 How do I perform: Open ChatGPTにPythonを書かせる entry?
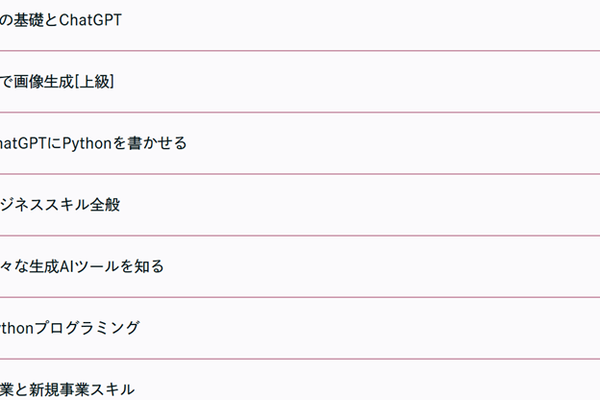(x=300, y=144)
